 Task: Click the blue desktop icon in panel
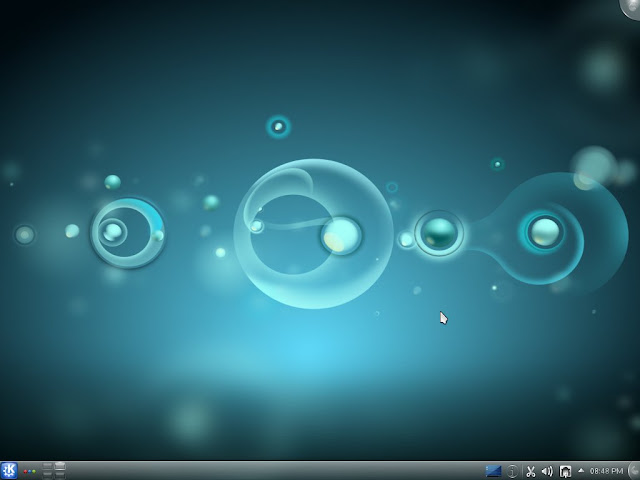493,471
